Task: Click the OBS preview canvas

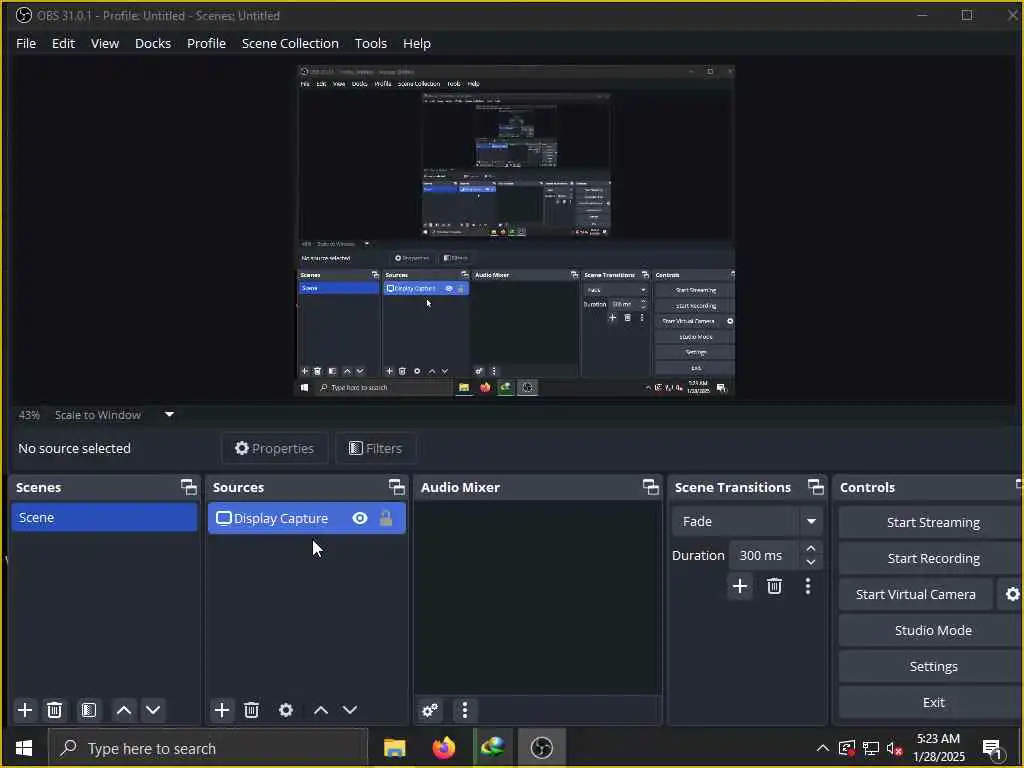Action: click(516, 230)
